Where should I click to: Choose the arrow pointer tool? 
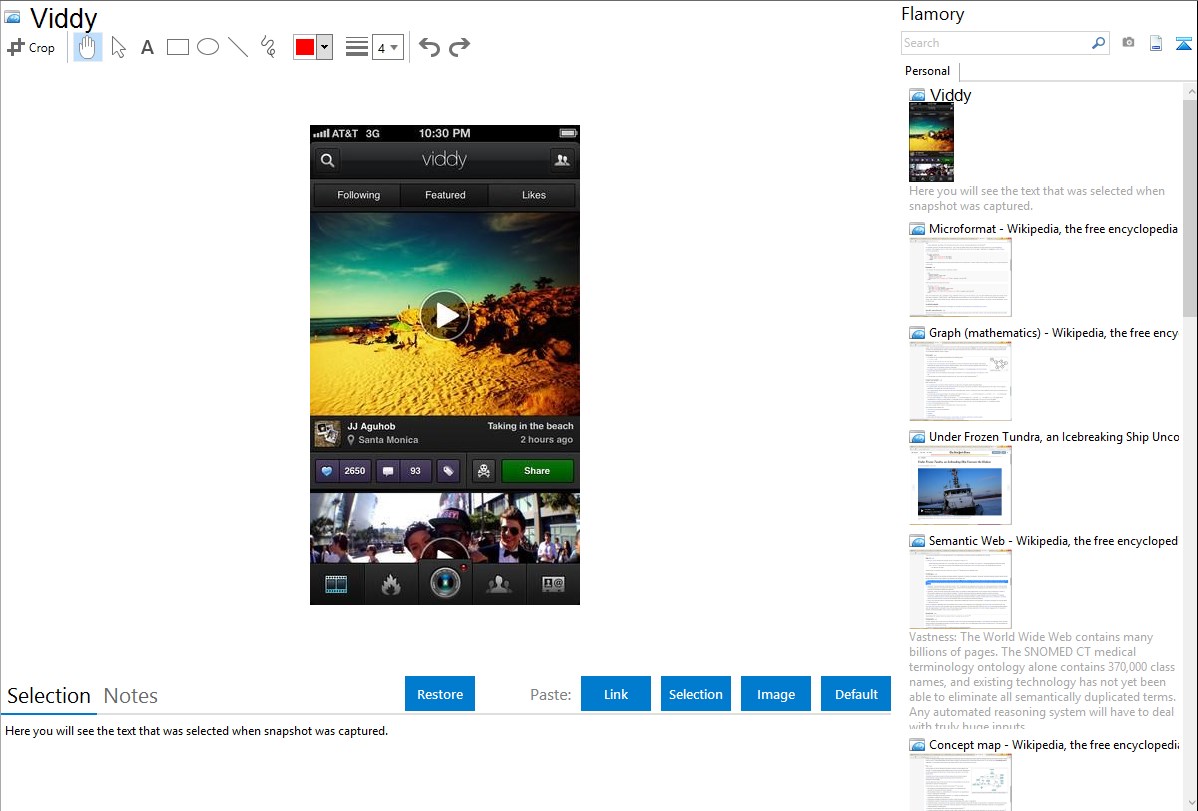[x=118, y=47]
